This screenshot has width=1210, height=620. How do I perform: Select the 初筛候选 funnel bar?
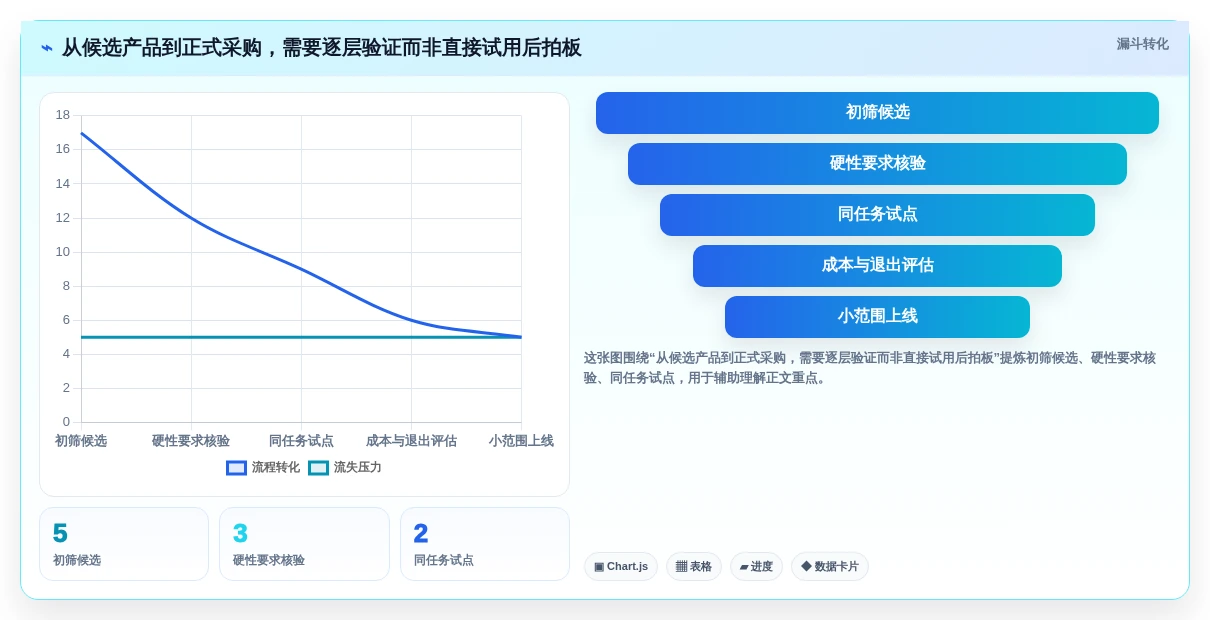tap(877, 113)
